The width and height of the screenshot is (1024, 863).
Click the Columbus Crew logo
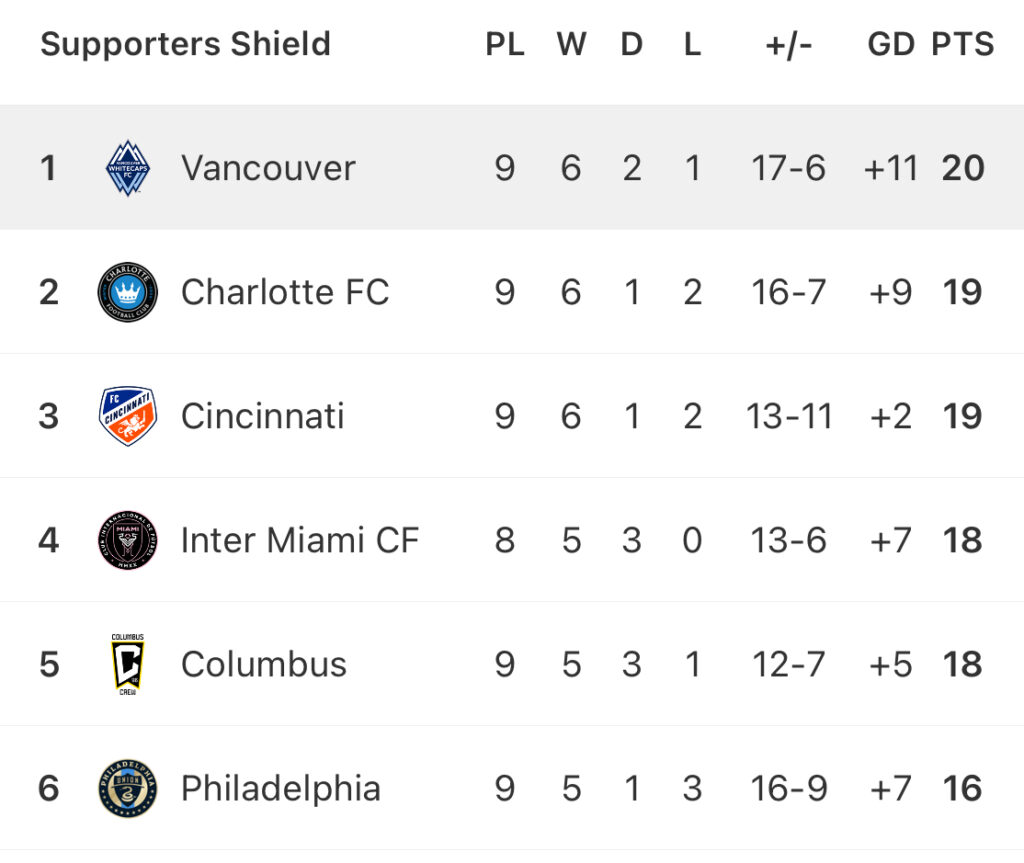127,664
